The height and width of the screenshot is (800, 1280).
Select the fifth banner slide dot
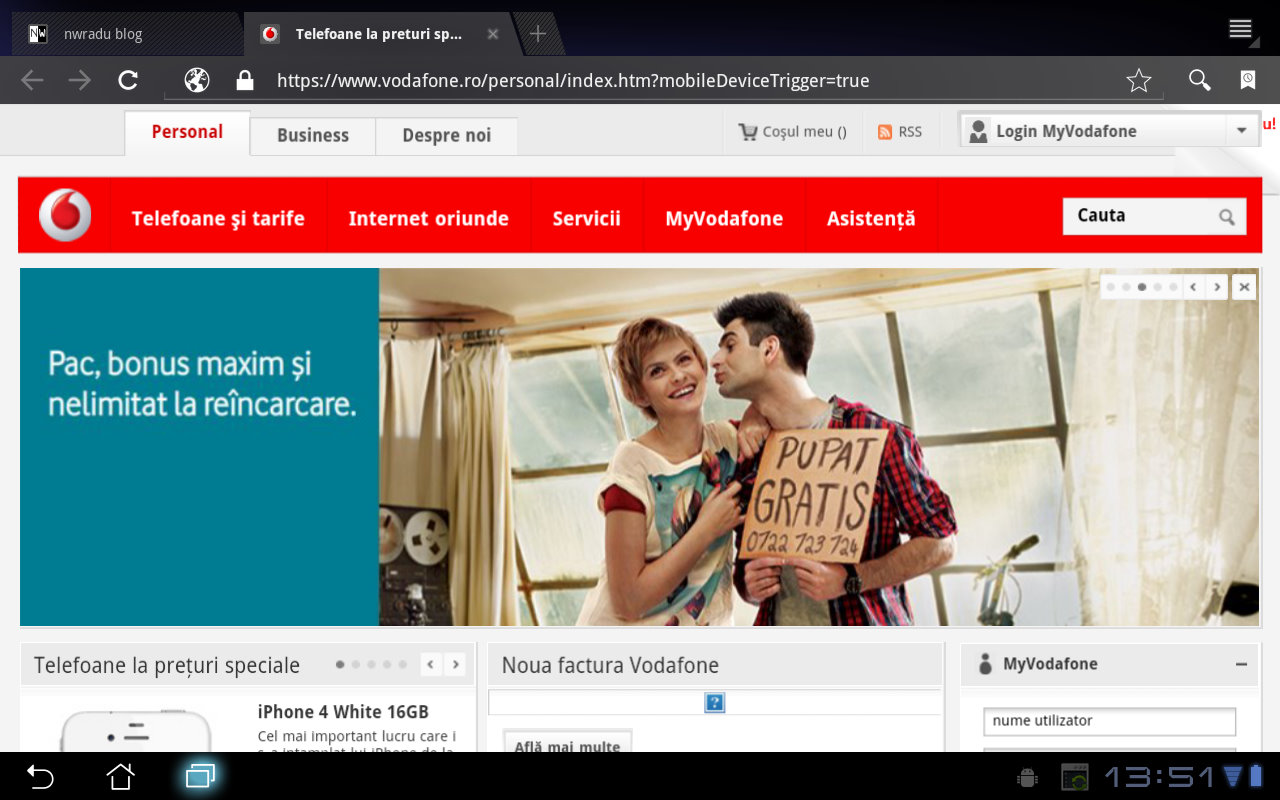click(x=1174, y=287)
